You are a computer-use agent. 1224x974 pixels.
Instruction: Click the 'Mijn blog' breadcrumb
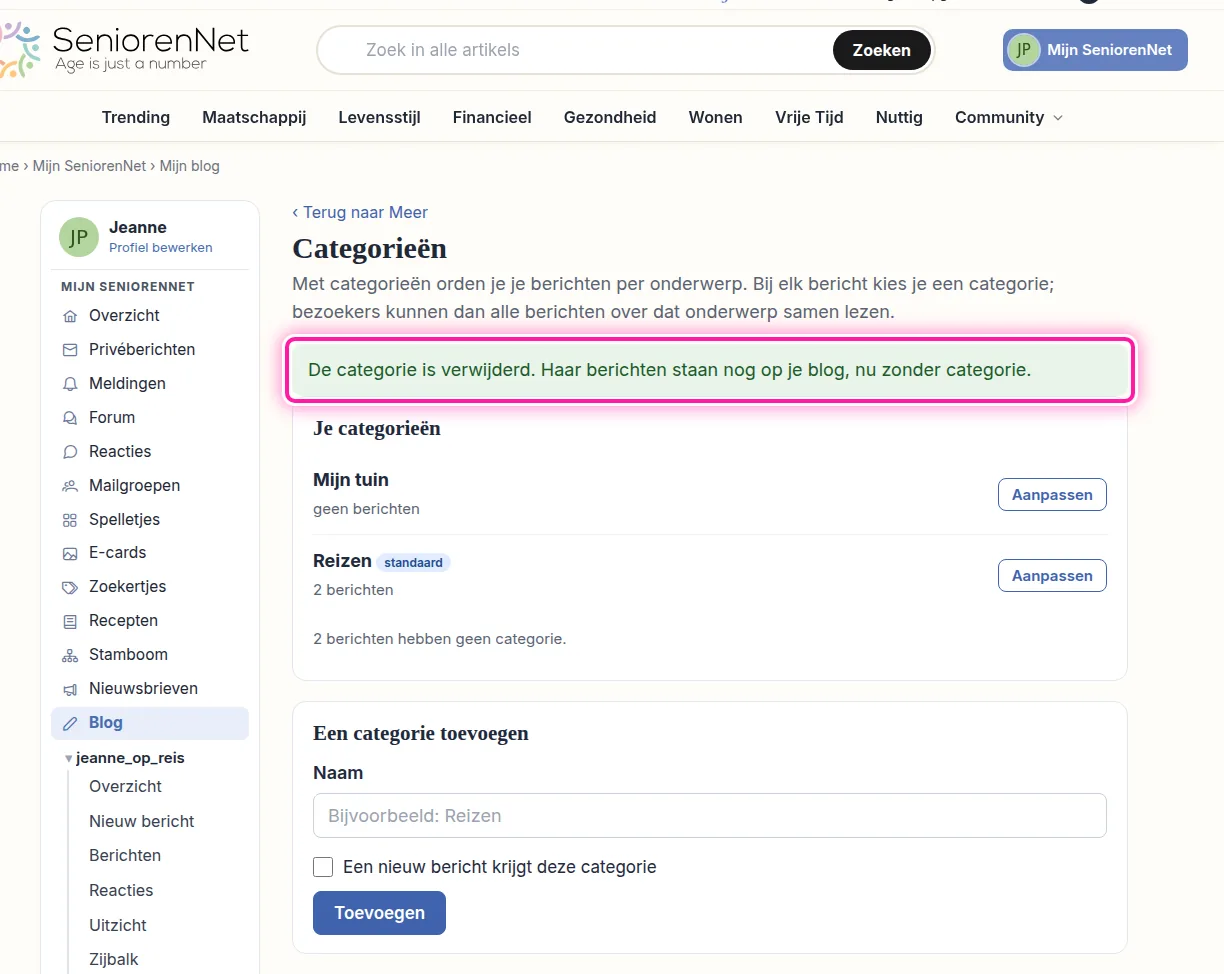point(190,166)
